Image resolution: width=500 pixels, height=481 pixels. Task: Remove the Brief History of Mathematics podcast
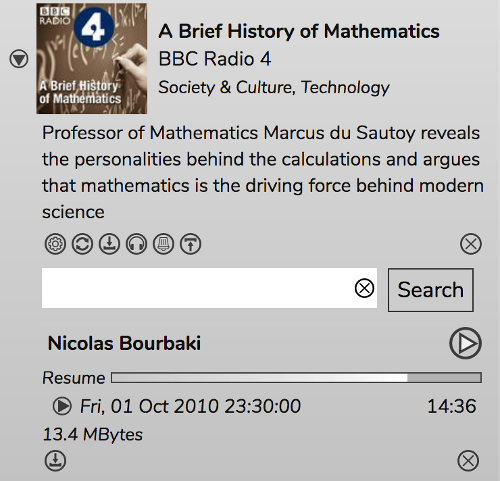471,244
